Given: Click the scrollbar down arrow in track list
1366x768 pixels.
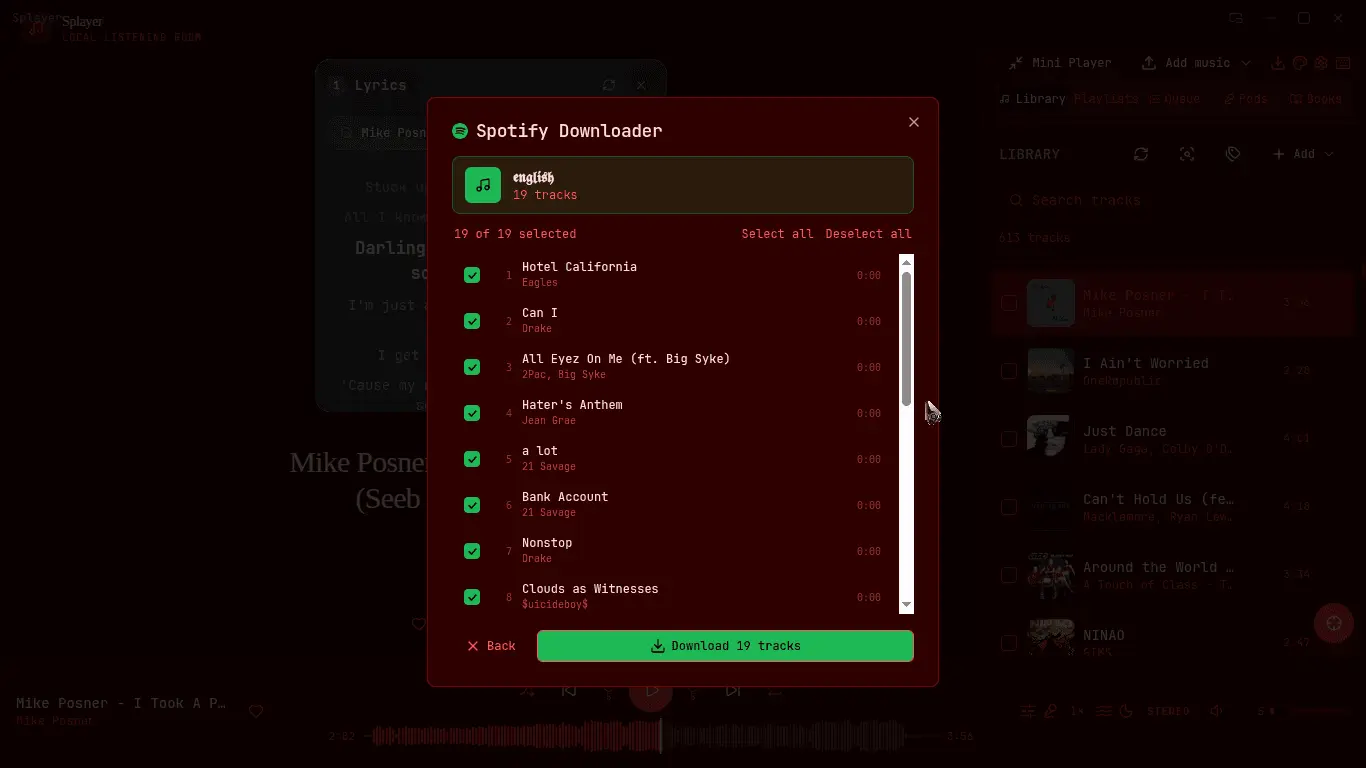Looking at the screenshot, I should click(x=907, y=605).
